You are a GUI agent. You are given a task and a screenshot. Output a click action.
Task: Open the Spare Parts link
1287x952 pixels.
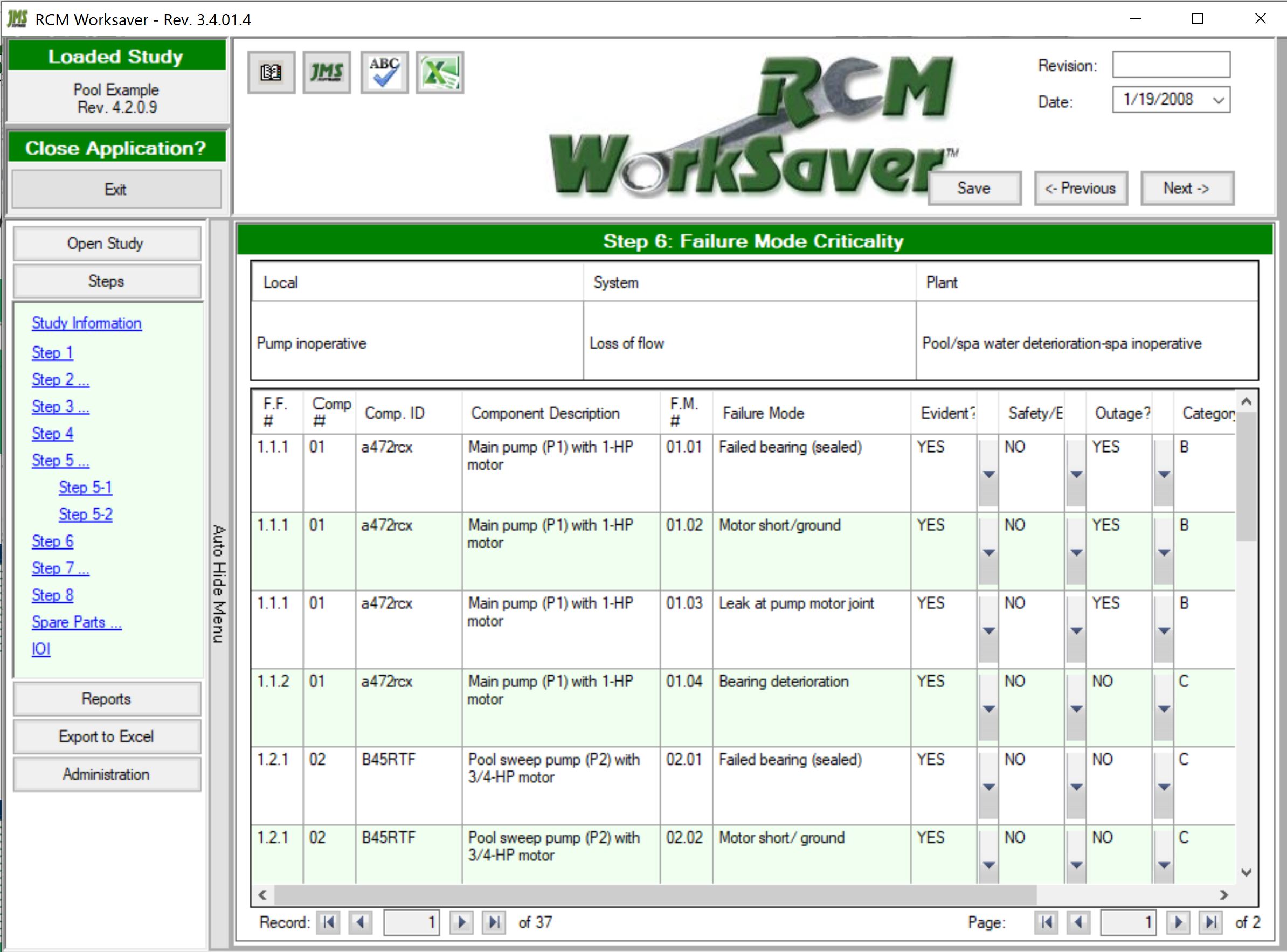pyautogui.click(x=75, y=622)
